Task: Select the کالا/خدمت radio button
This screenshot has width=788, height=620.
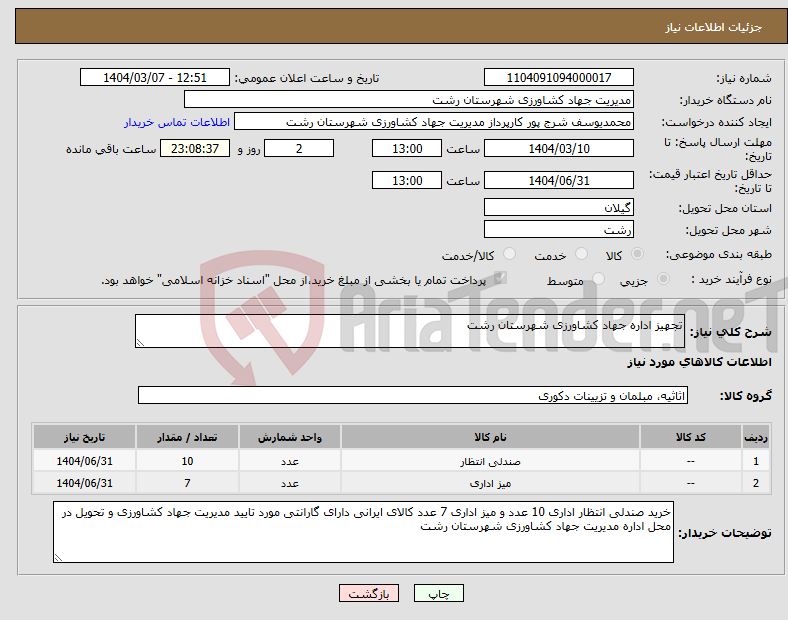Action: [510, 254]
